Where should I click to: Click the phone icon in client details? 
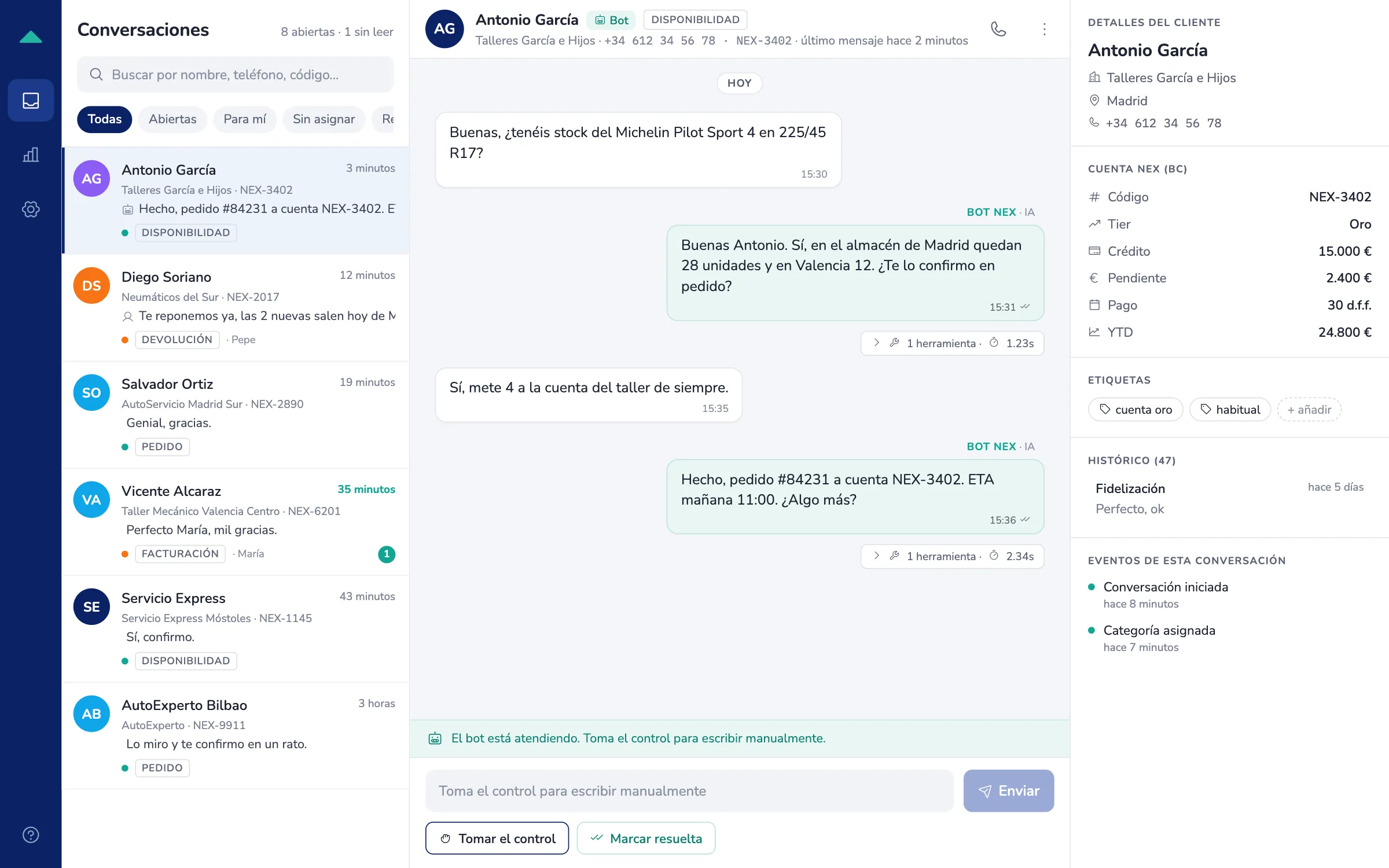pos(1094,123)
